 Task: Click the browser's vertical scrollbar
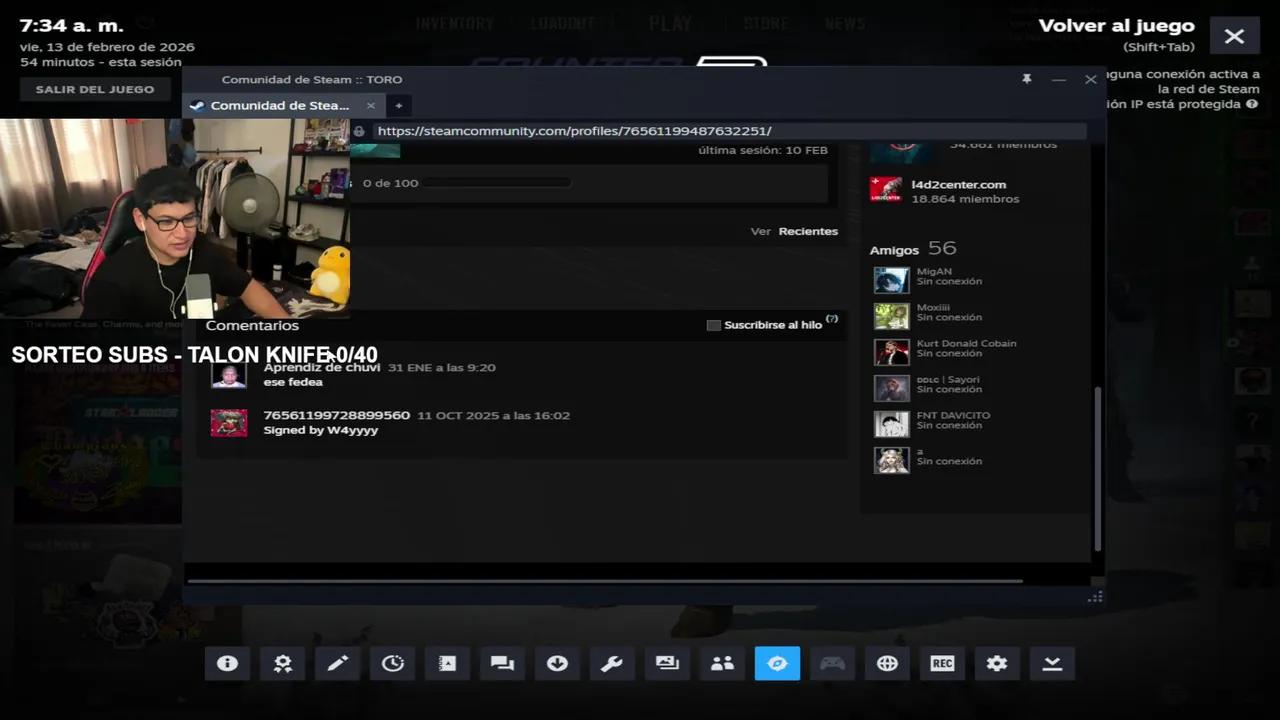pos(1098,467)
